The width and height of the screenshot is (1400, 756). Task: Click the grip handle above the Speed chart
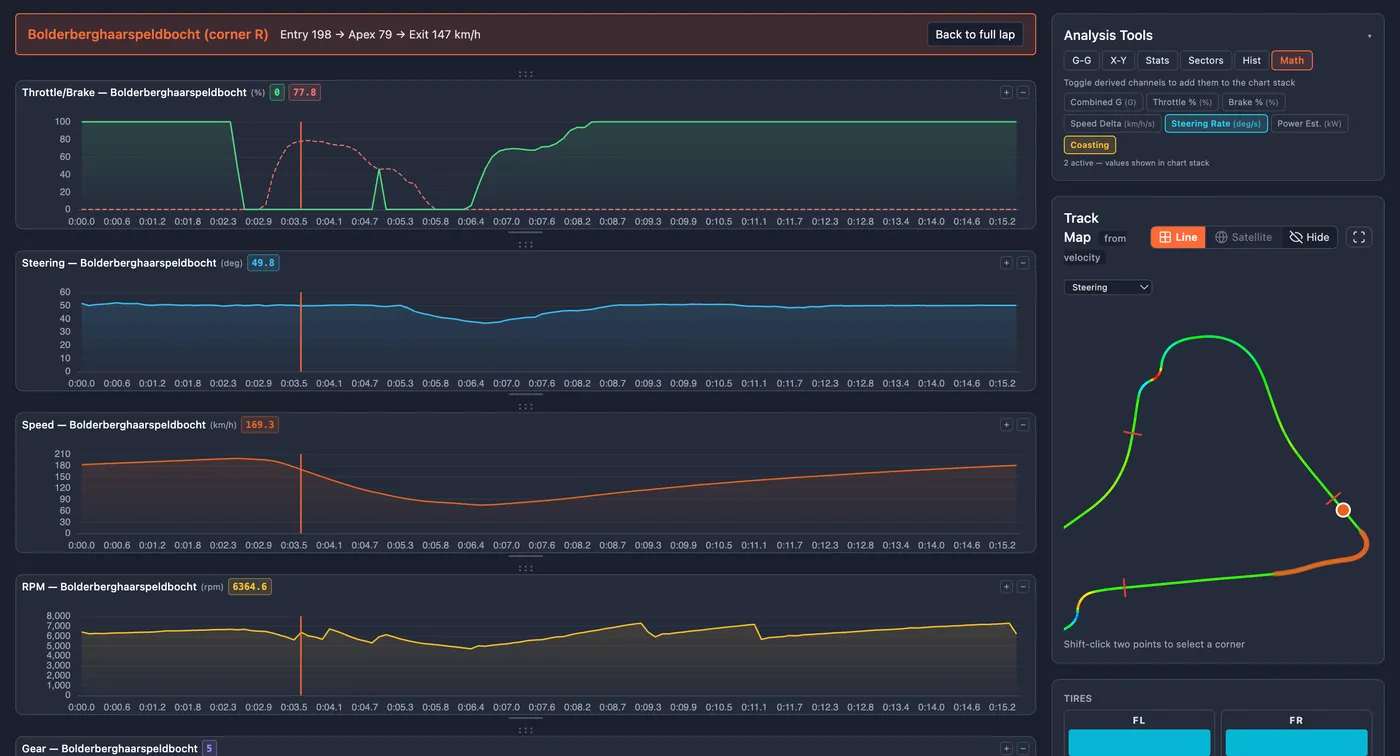pyautogui.click(x=525, y=407)
